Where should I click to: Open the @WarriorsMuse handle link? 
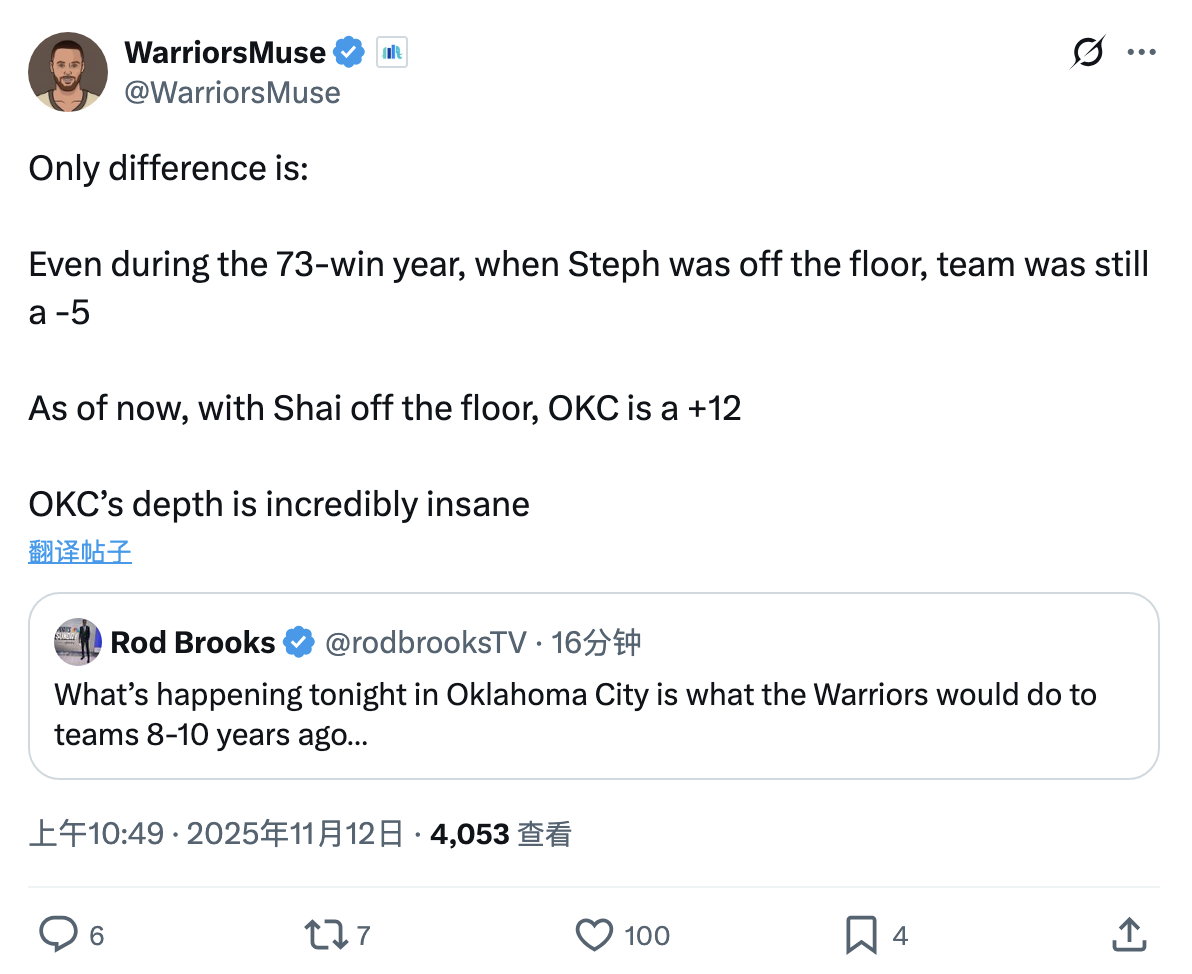tap(232, 93)
